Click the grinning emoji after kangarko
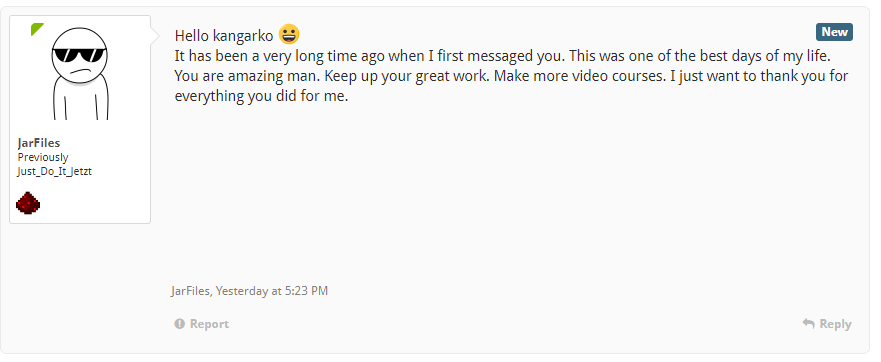 coord(289,35)
